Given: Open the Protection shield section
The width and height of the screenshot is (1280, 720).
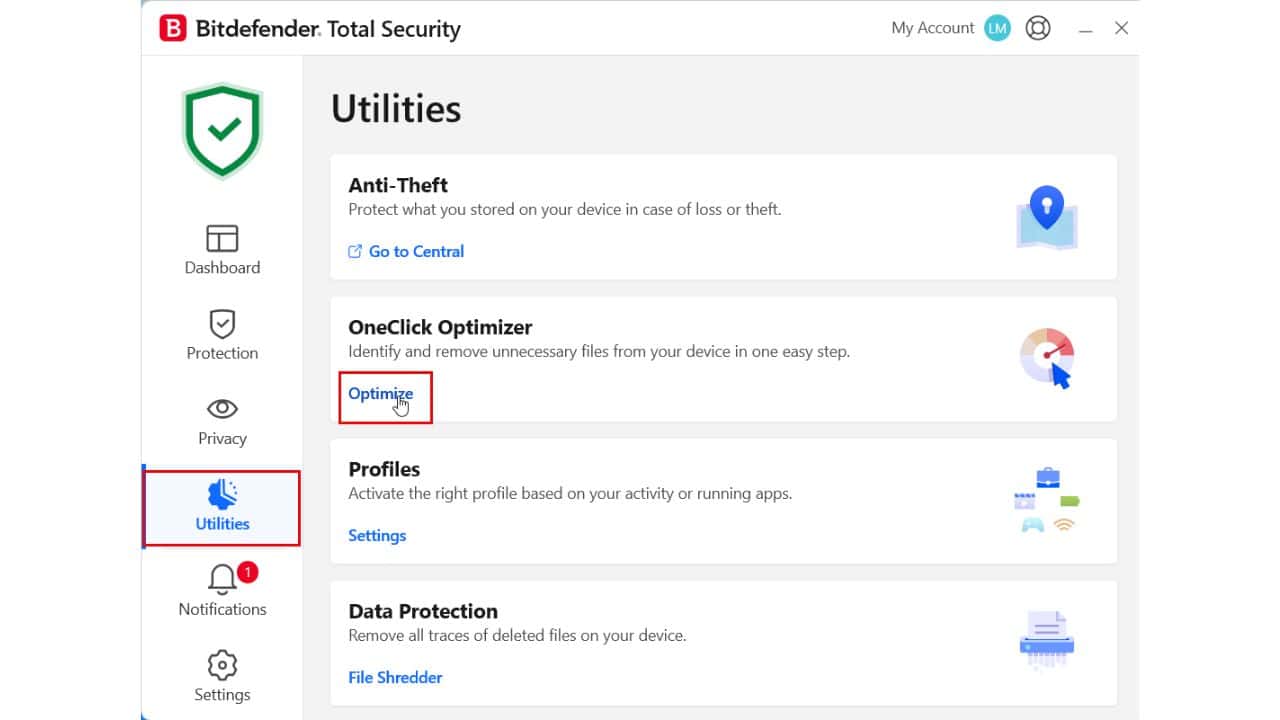Looking at the screenshot, I should [x=222, y=335].
